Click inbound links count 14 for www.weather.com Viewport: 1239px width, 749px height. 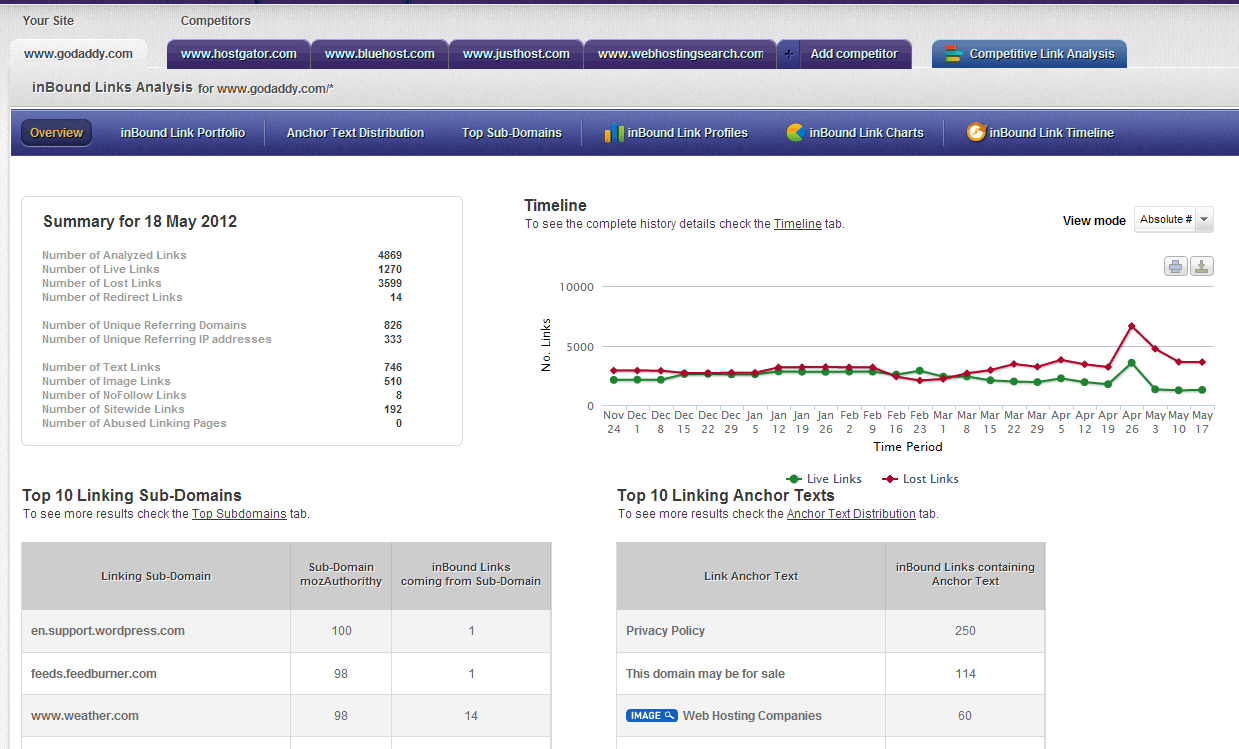(x=471, y=716)
